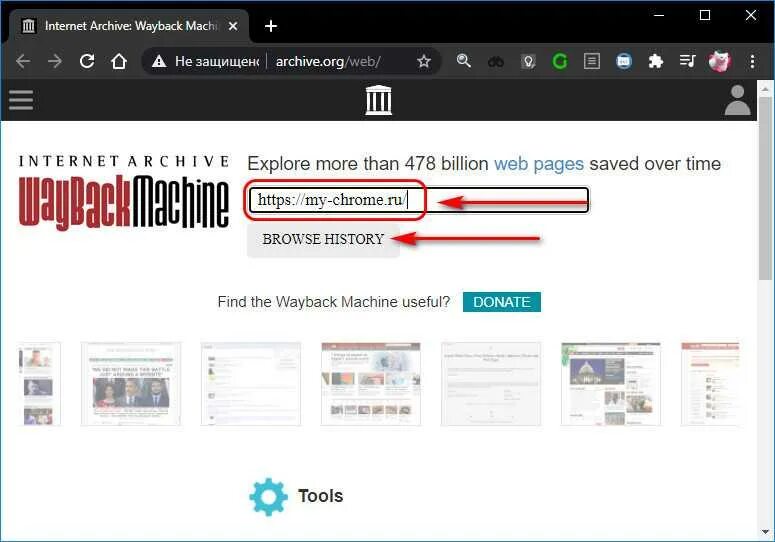Image resolution: width=775 pixels, height=542 pixels.
Task: Open the browser home page
Action: click(x=119, y=61)
